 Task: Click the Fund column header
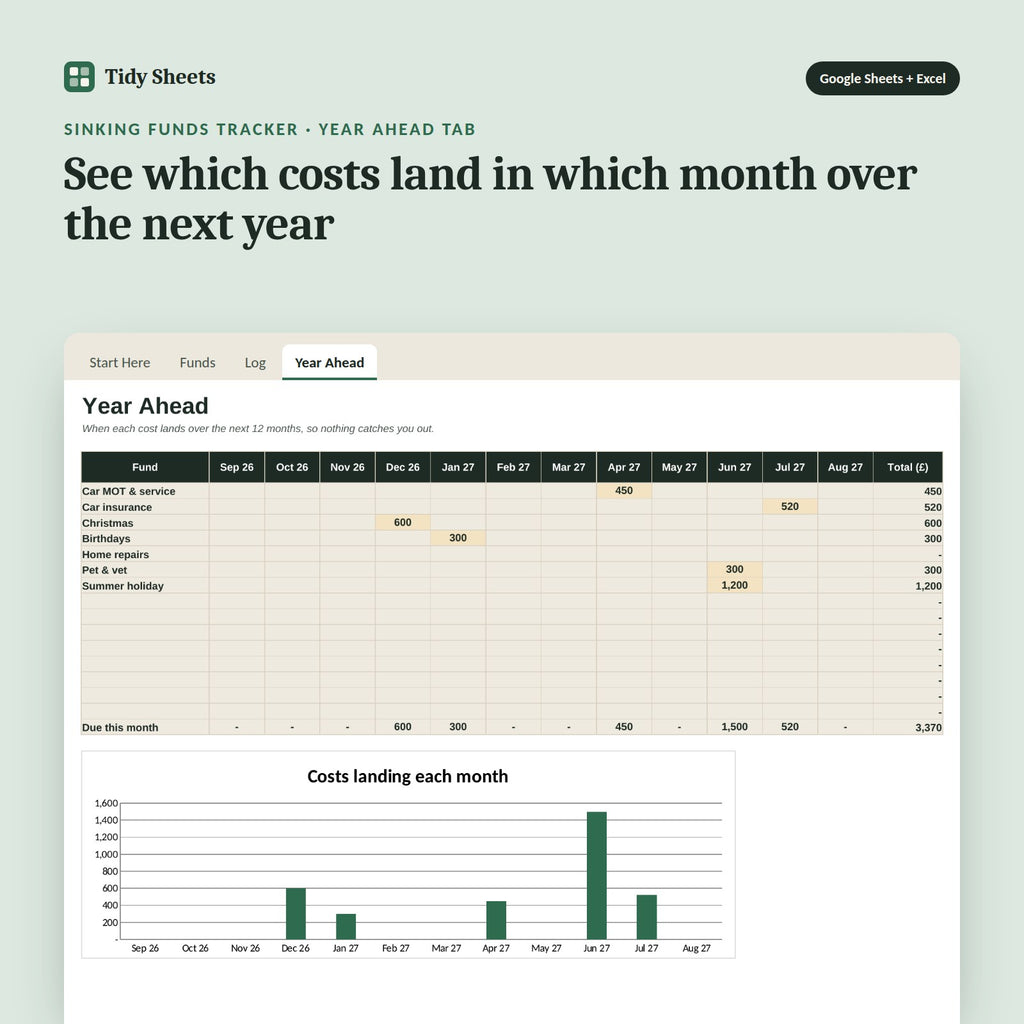point(145,467)
